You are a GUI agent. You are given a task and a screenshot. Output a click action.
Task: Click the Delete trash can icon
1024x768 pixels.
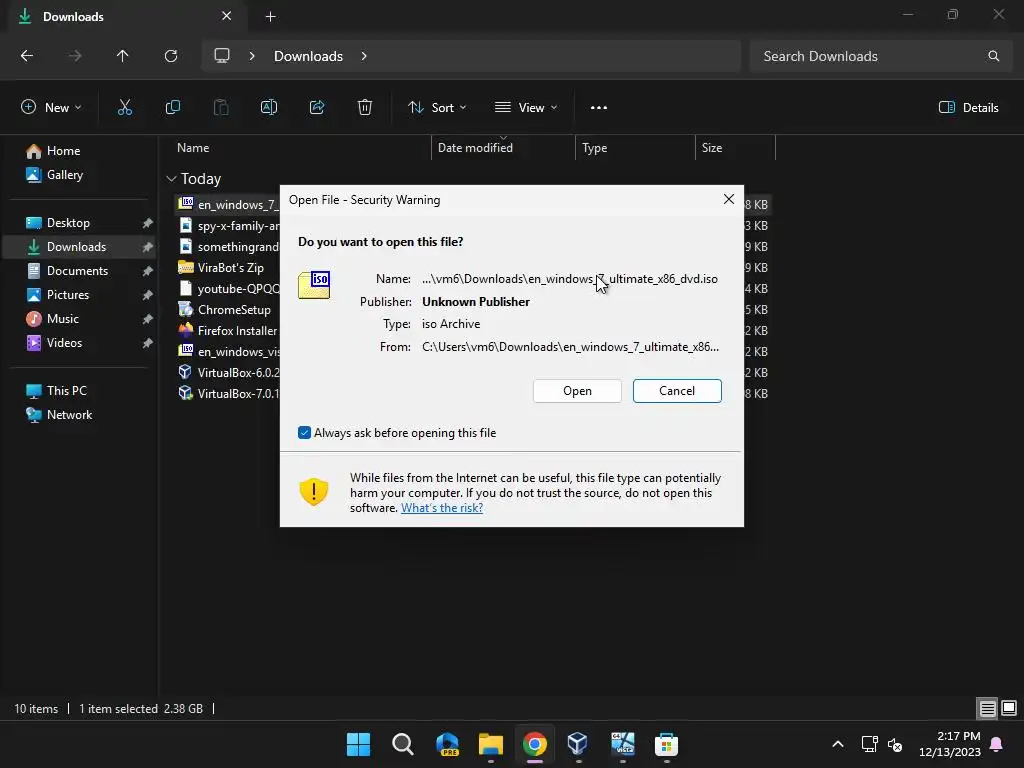click(x=365, y=108)
